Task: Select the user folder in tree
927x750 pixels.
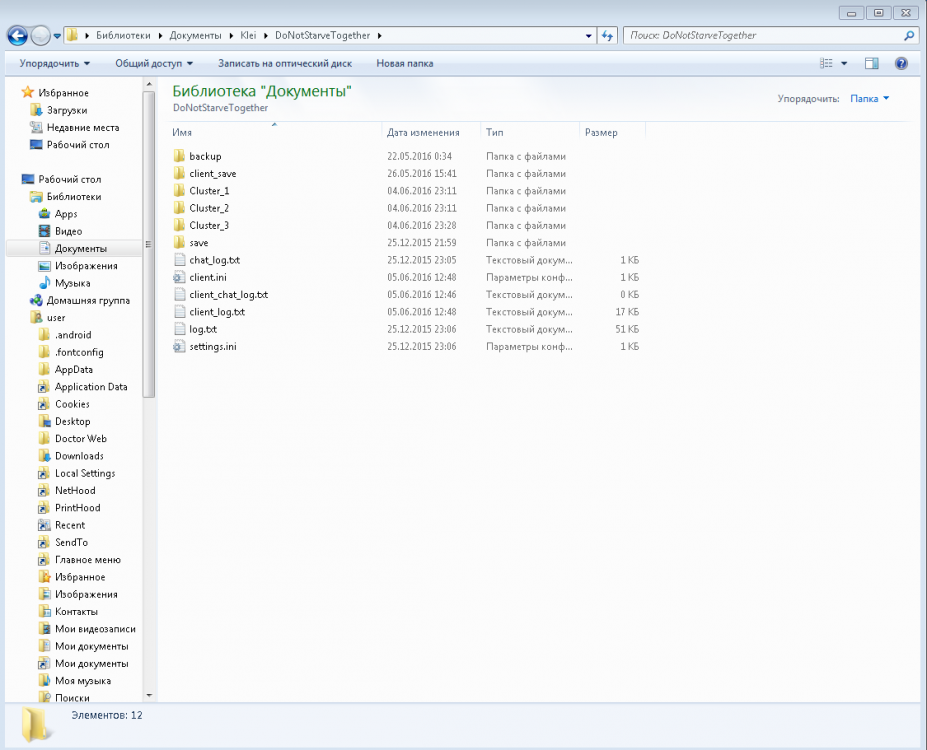Action: tap(47, 317)
